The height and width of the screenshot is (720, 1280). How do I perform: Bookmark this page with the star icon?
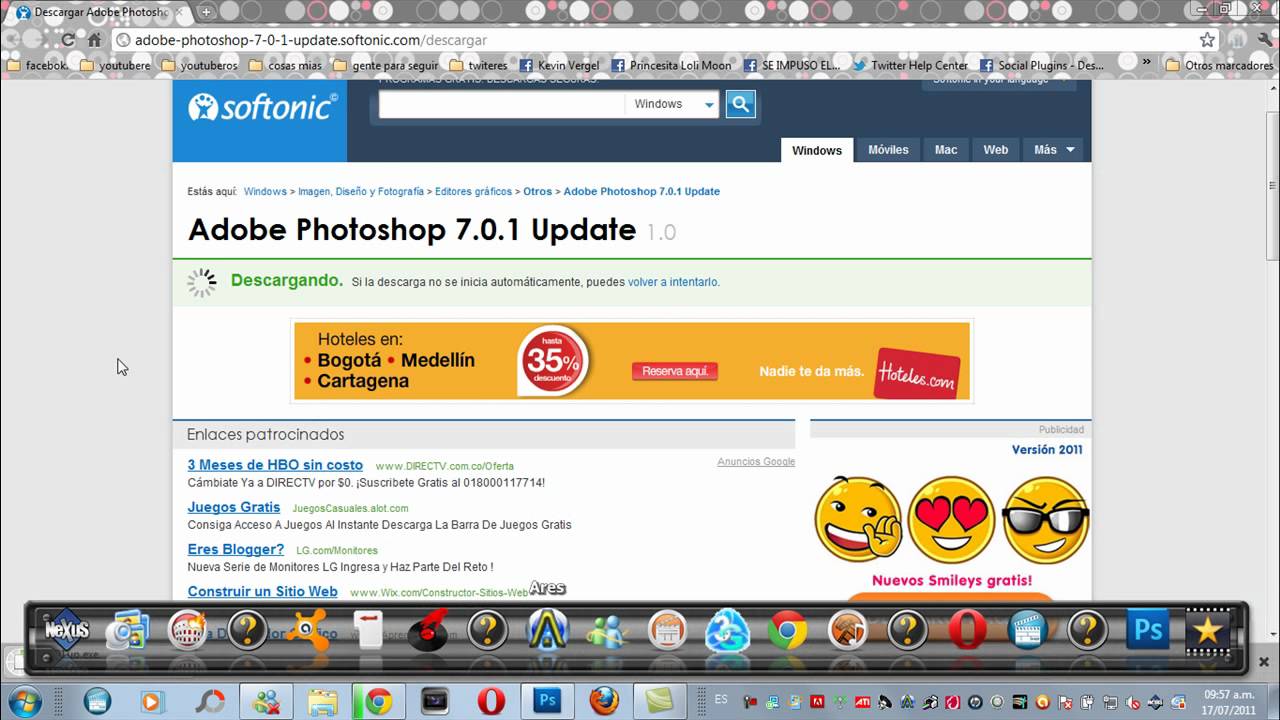1207,40
